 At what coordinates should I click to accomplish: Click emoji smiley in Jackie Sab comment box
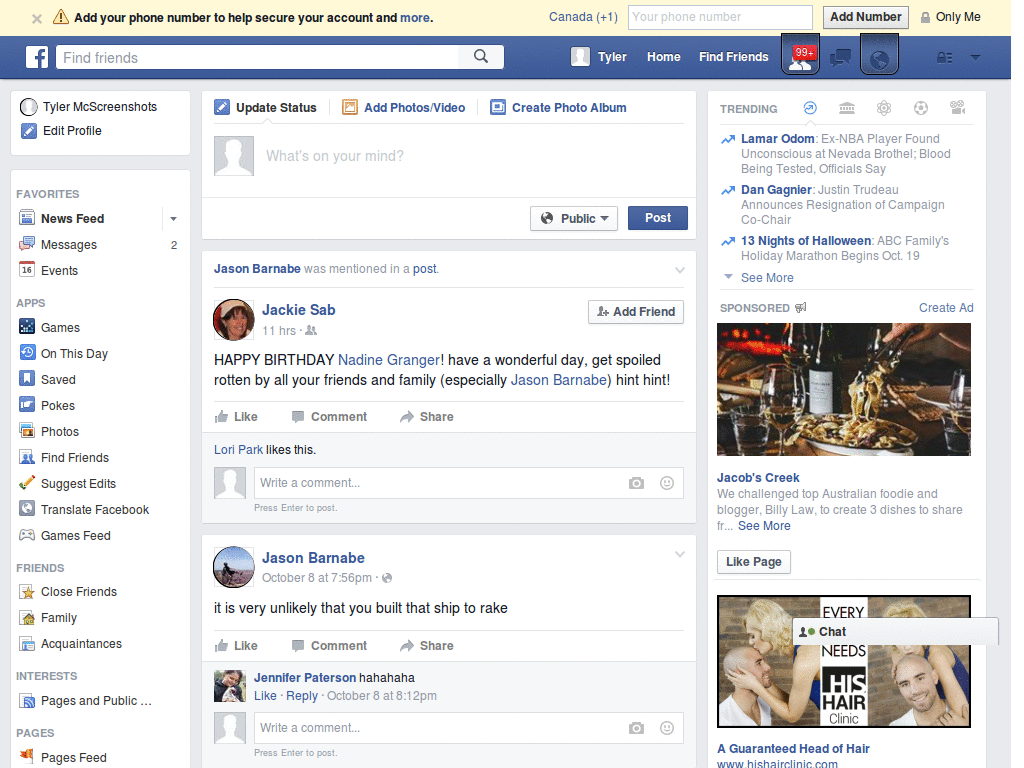click(667, 483)
